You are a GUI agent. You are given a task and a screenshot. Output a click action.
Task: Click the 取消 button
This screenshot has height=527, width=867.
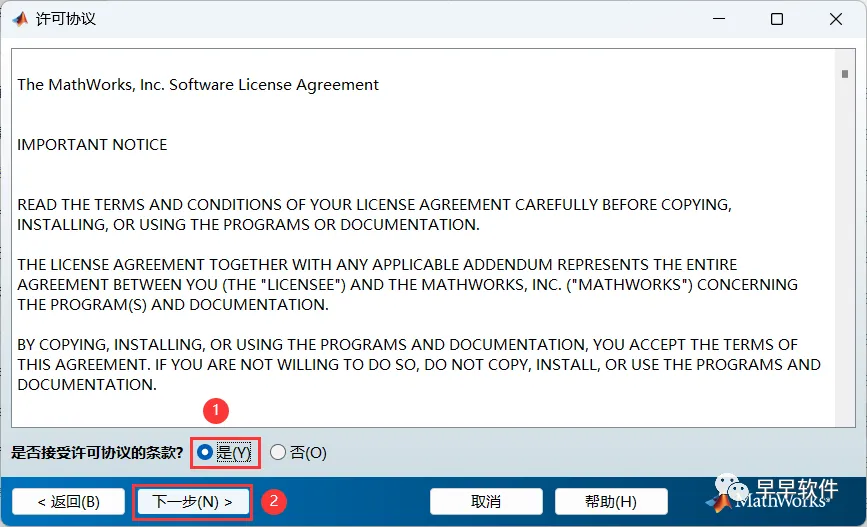pos(486,502)
